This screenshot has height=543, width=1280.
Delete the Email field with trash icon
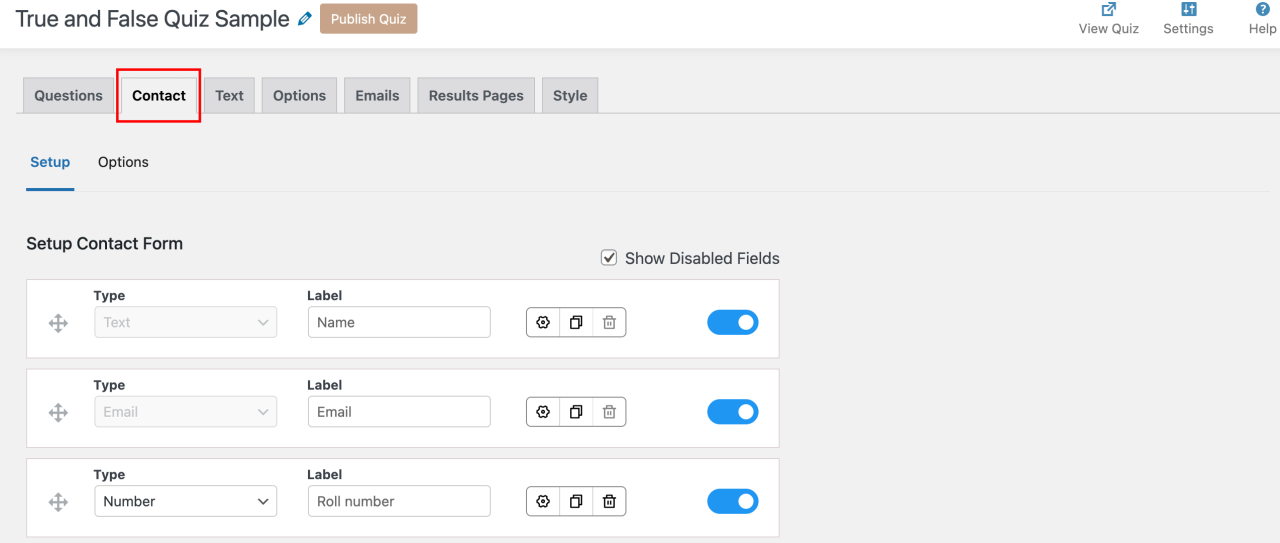(609, 412)
